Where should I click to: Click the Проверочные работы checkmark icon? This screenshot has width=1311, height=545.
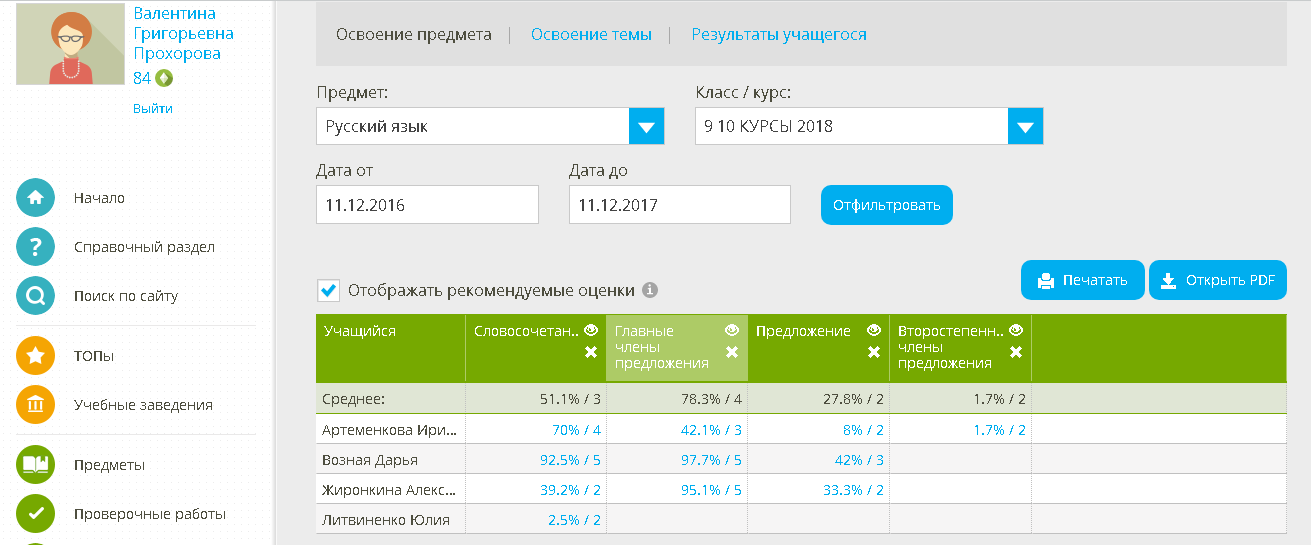tap(35, 513)
